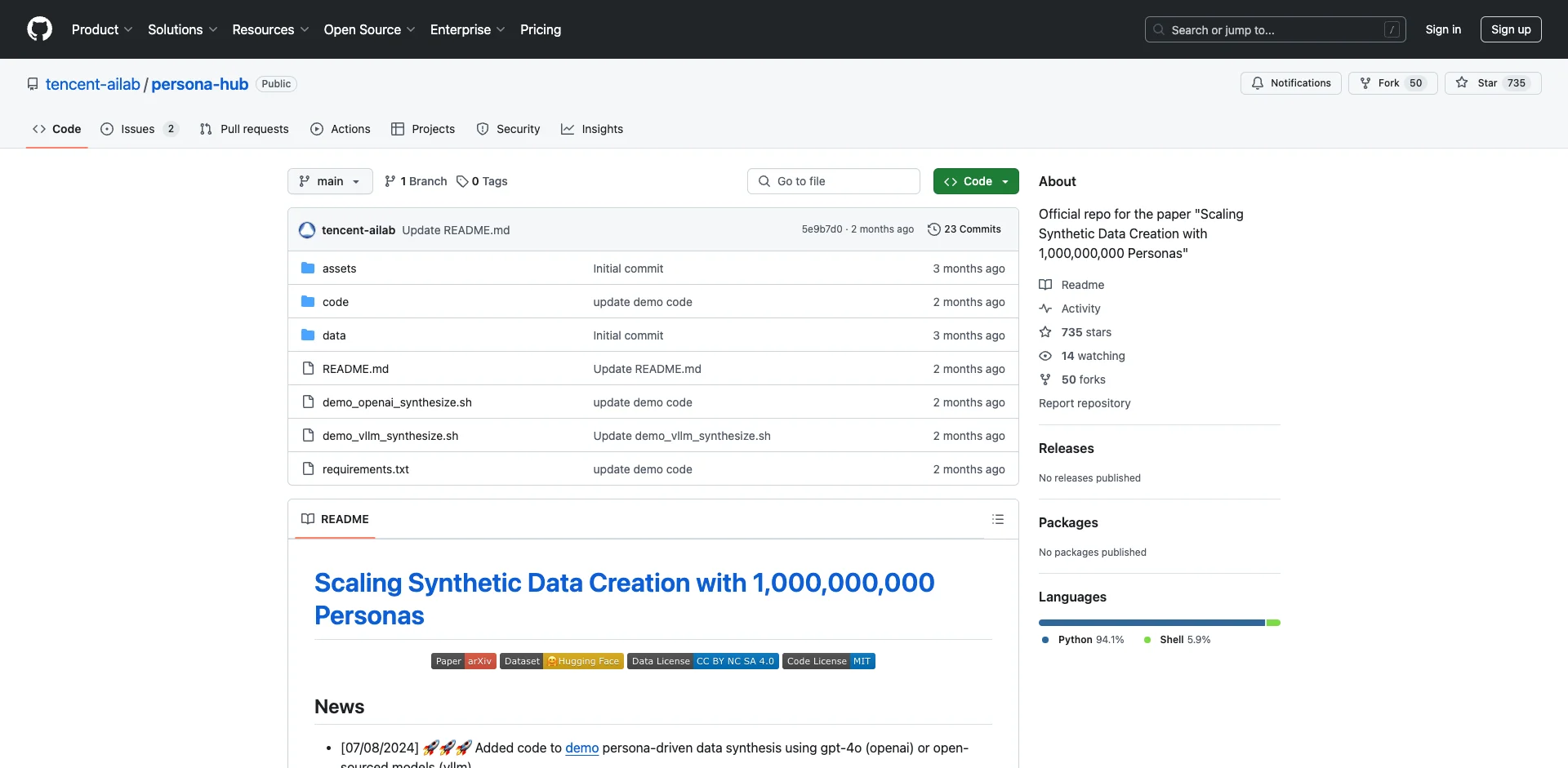The image size is (1568, 768).
Task: Click the repository icon before tencent-ailab
Action: [33, 84]
